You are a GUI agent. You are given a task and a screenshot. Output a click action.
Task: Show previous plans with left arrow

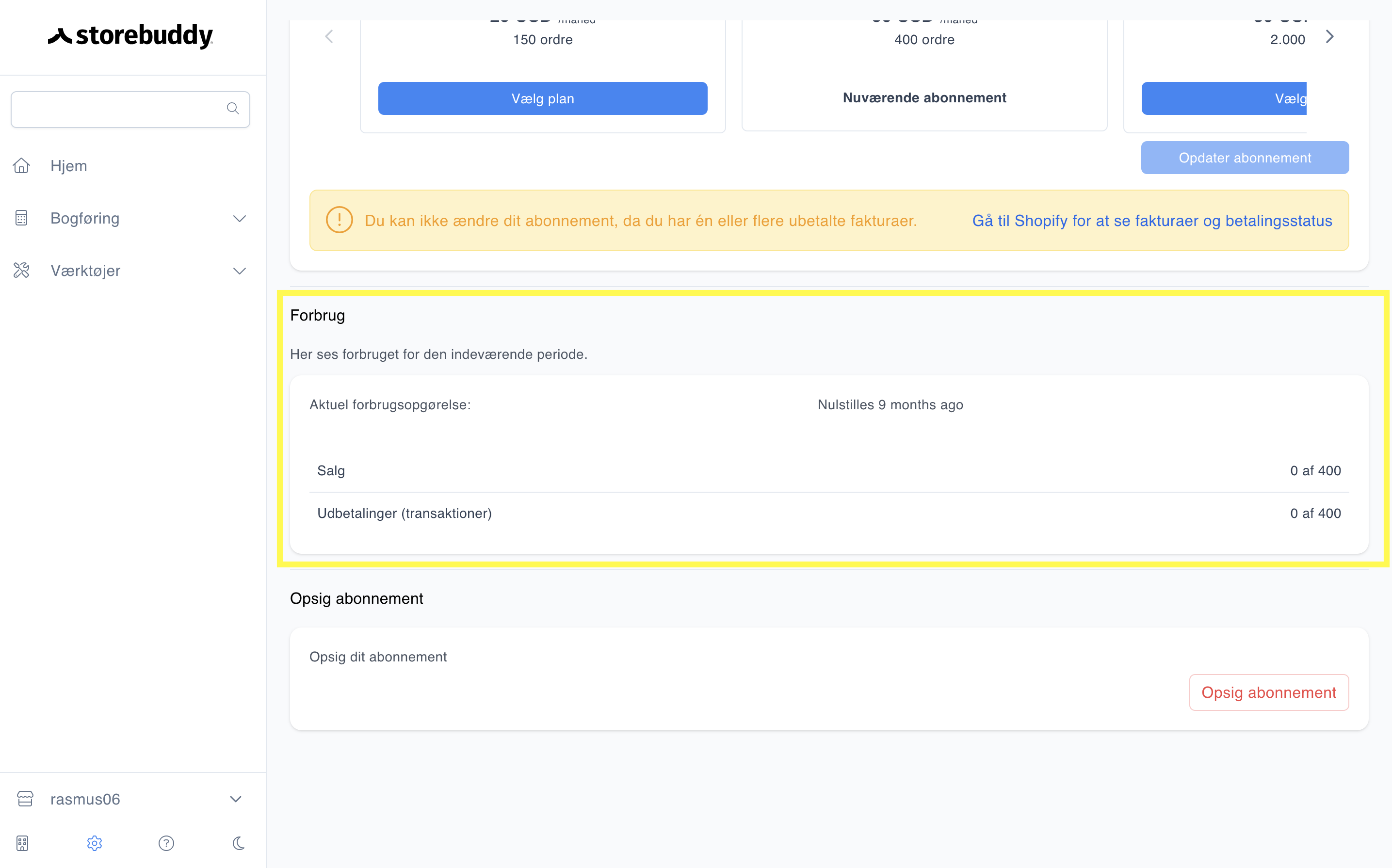tap(329, 37)
